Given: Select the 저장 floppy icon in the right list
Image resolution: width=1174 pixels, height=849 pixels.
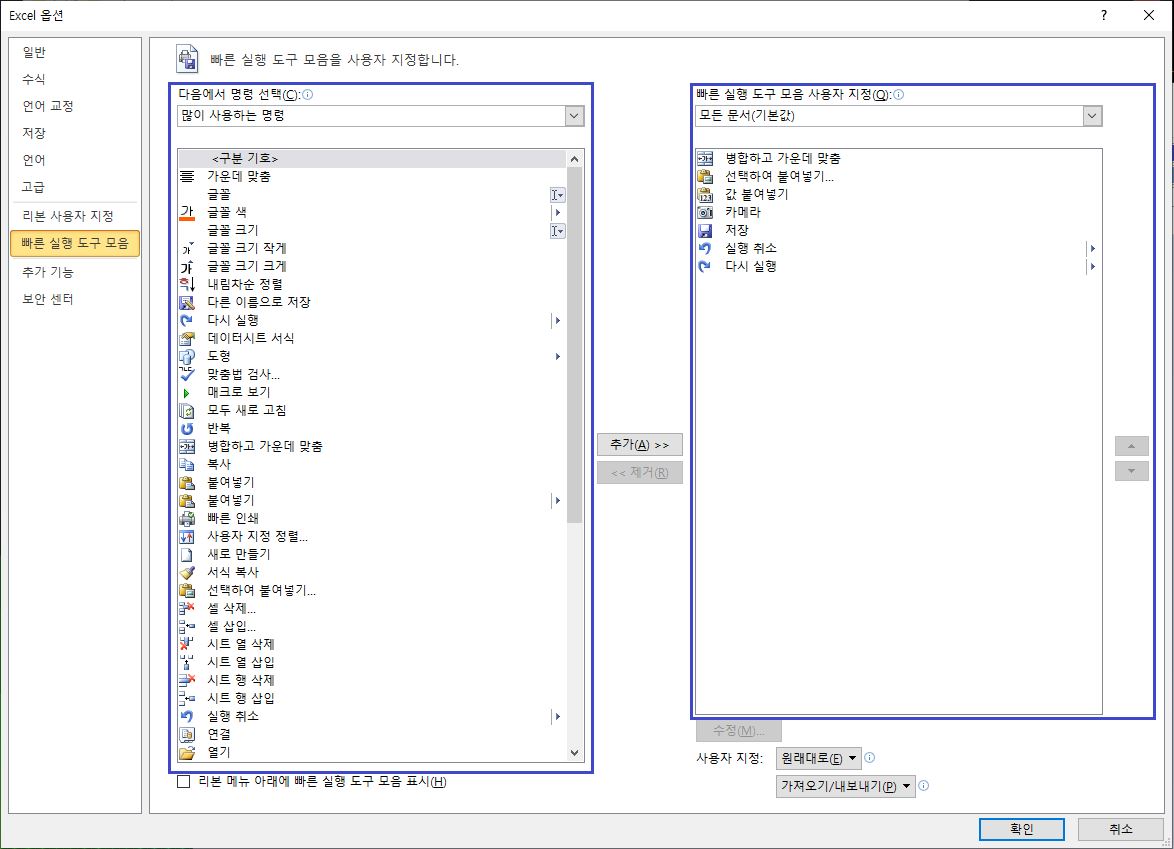Looking at the screenshot, I should (x=705, y=231).
